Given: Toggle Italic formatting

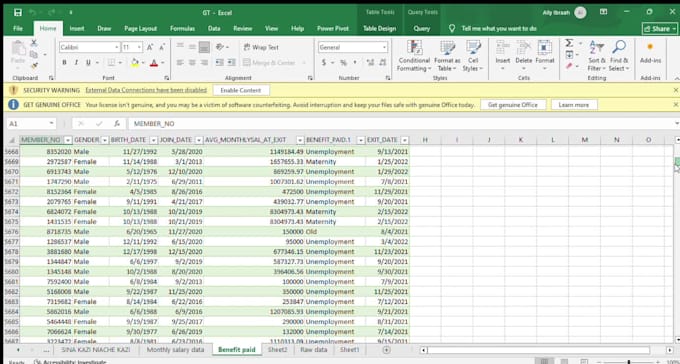Looking at the screenshot, I should tap(76, 62).
